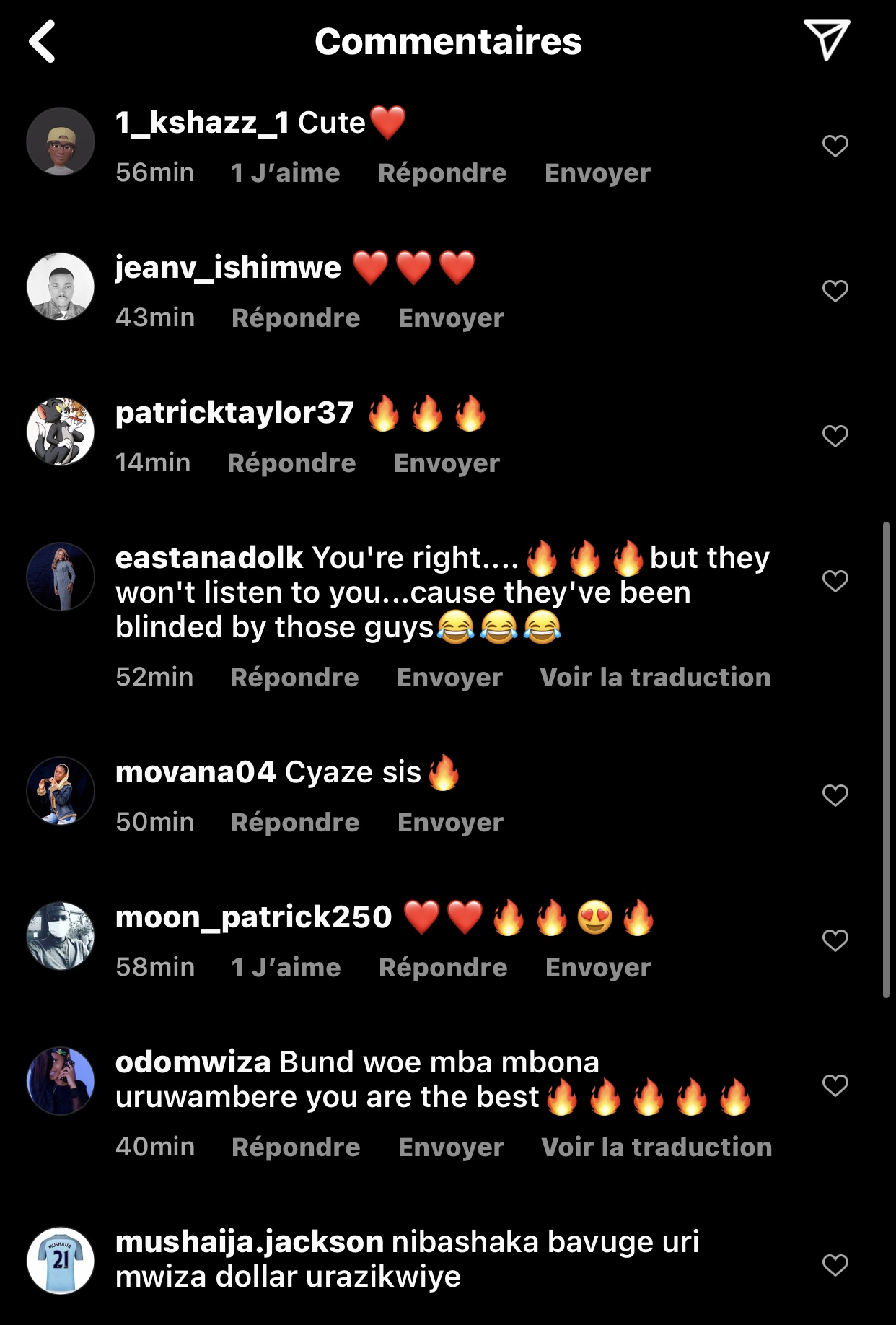Like jeanv_ishimwe's comment with heart
The width and height of the screenshot is (896, 1325).
[x=835, y=291]
